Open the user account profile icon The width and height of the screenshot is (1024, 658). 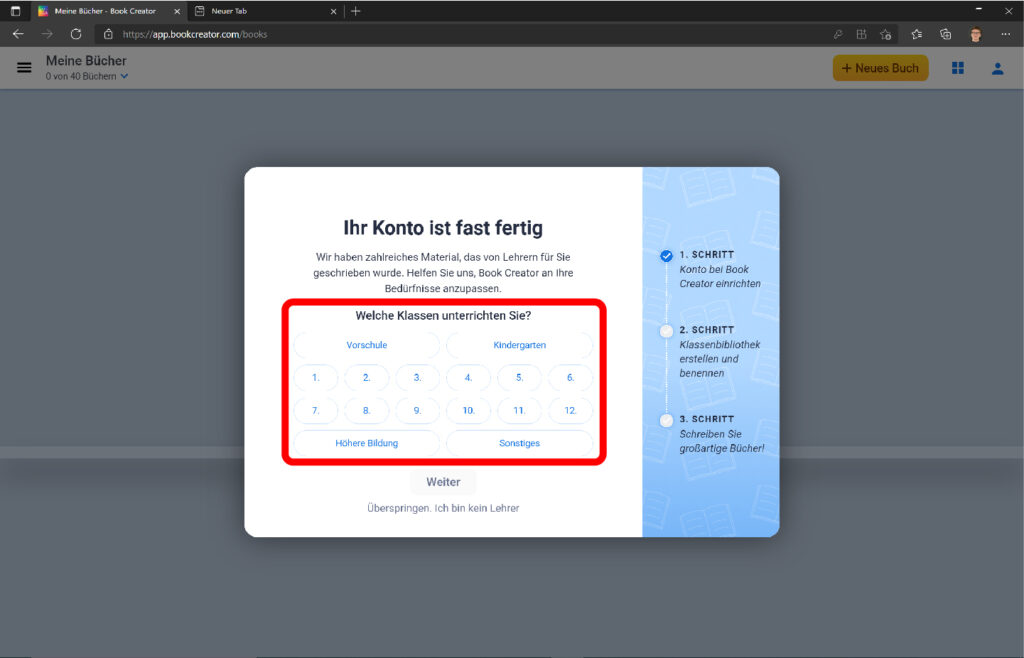point(997,68)
